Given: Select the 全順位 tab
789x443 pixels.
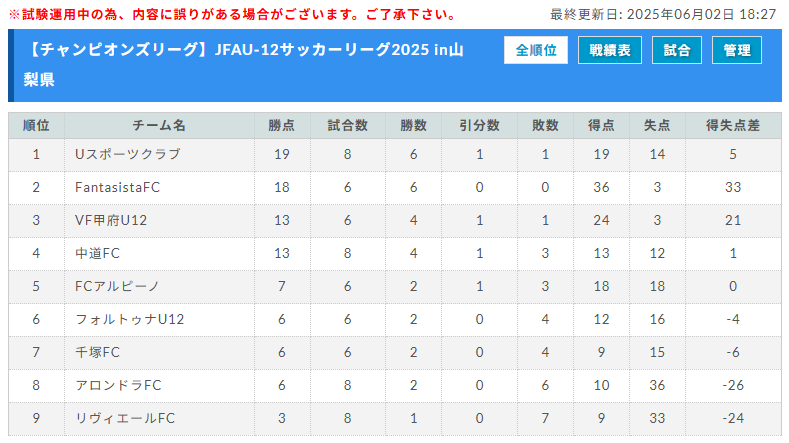Looking at the screenshot, I should tap(536, 50).
